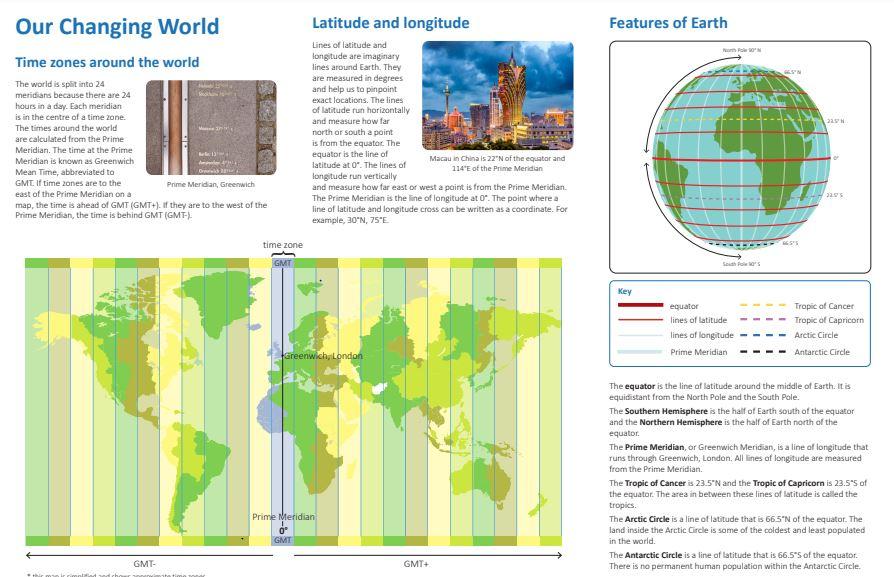Click the Tropic of Cancer dashed yellow swatch
Image resolution: width=894 pixels, height=577 pixels.
[763, 306]
